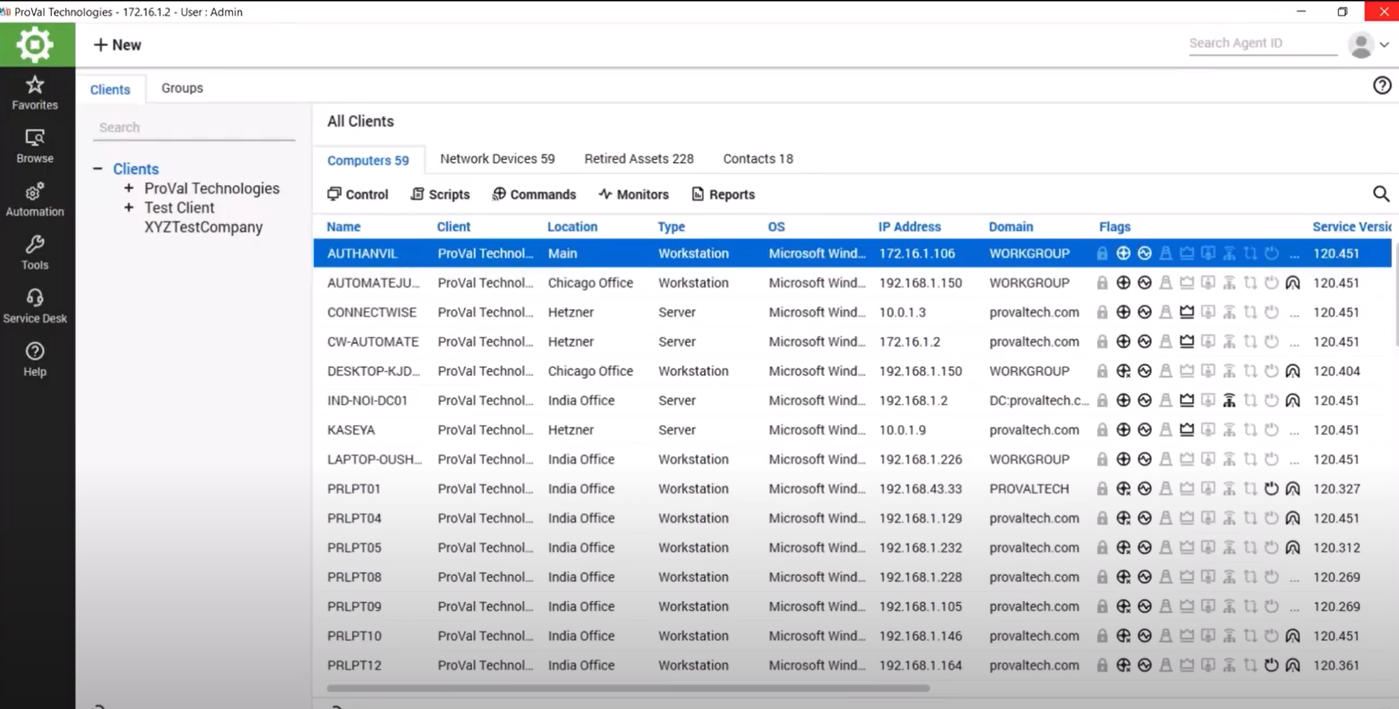1399x709 pixels.
Task: Select XYZTestCompany in the client tree
Action: [204, 227]
